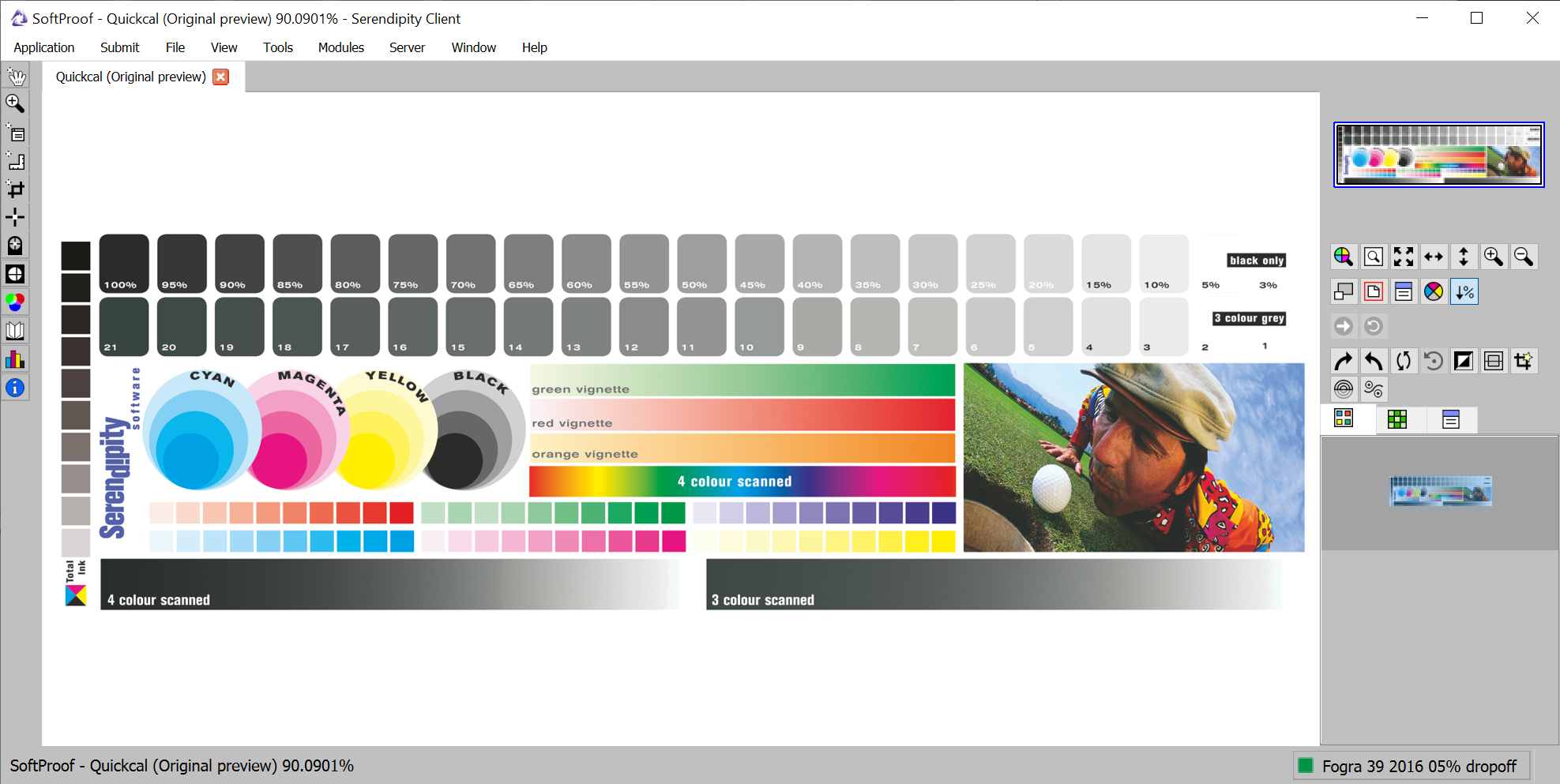Screen dimensions: 1560x784
Task: Open the Tools menu
Action: point(278,47)
